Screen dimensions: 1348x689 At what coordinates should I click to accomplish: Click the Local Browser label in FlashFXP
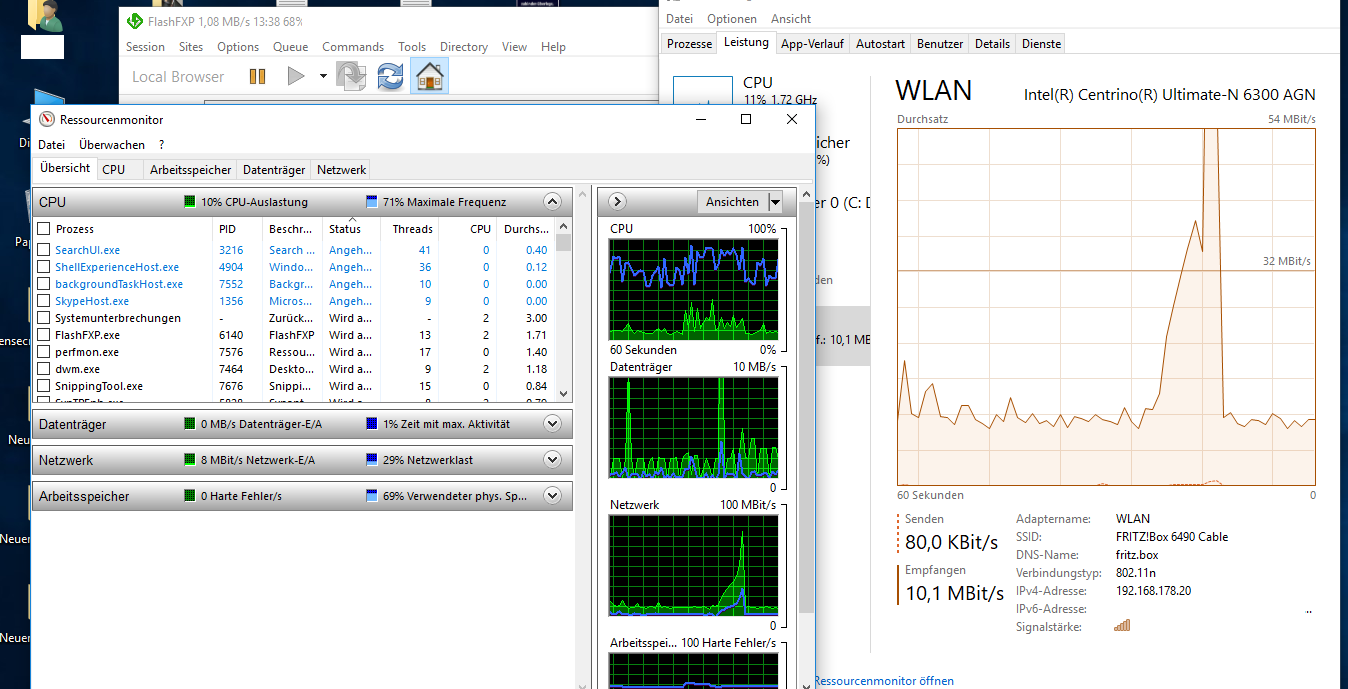pos(178,76)
